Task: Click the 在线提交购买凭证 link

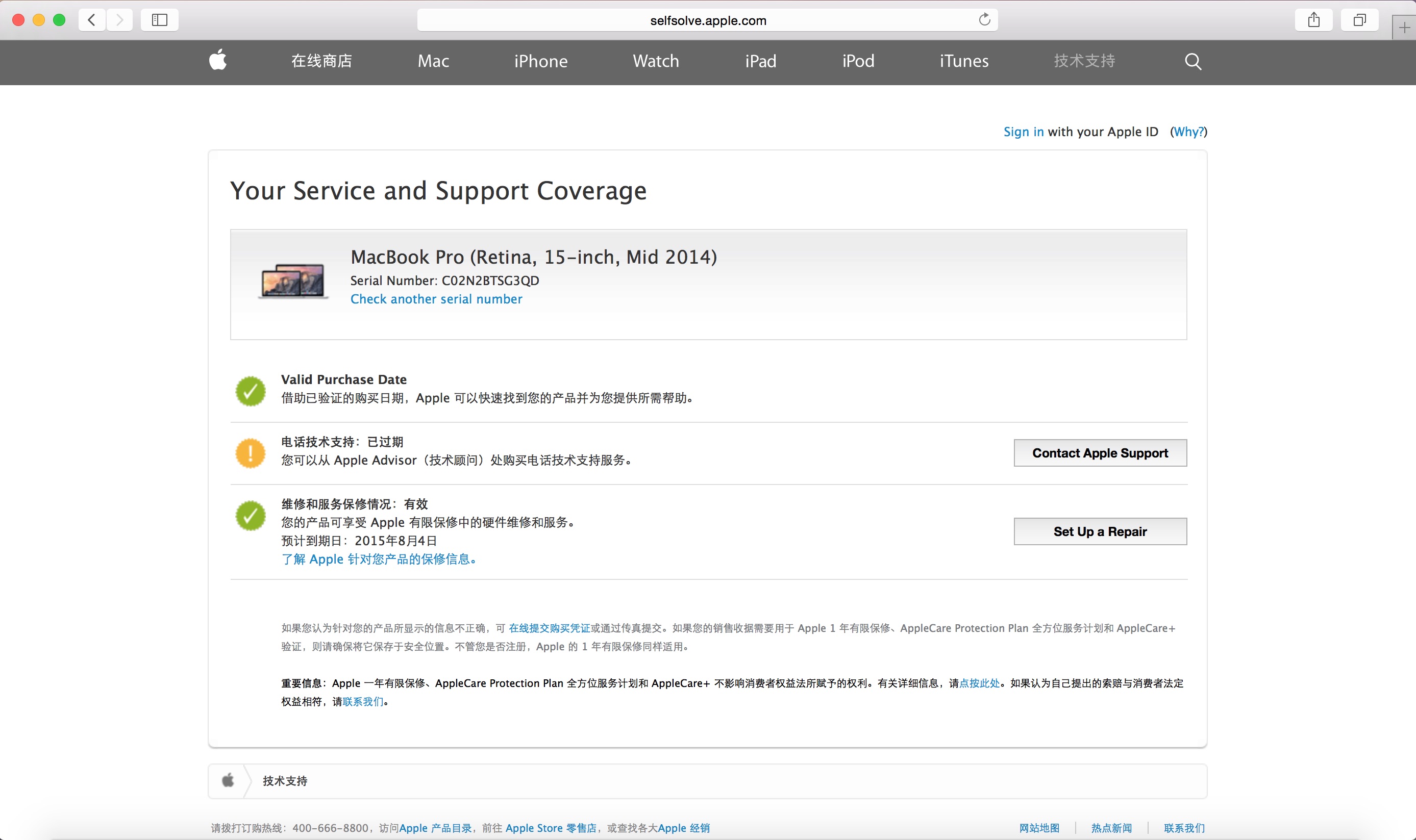Action: click(549, 628)
